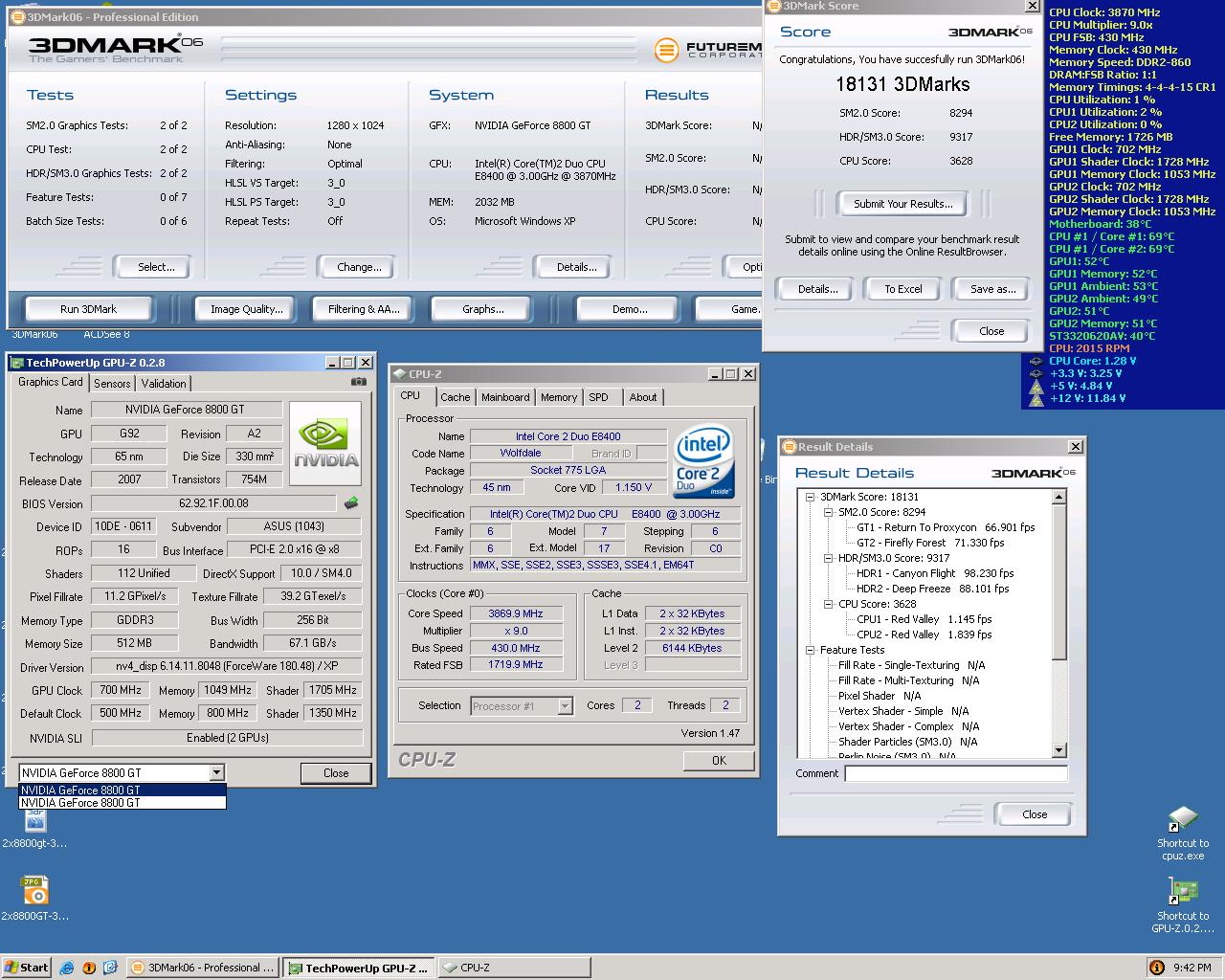Viewport: 1225px width, 980px height.
Task: Click the Internet Explorer quick launch icon
Action: click(x=67, y=968)
